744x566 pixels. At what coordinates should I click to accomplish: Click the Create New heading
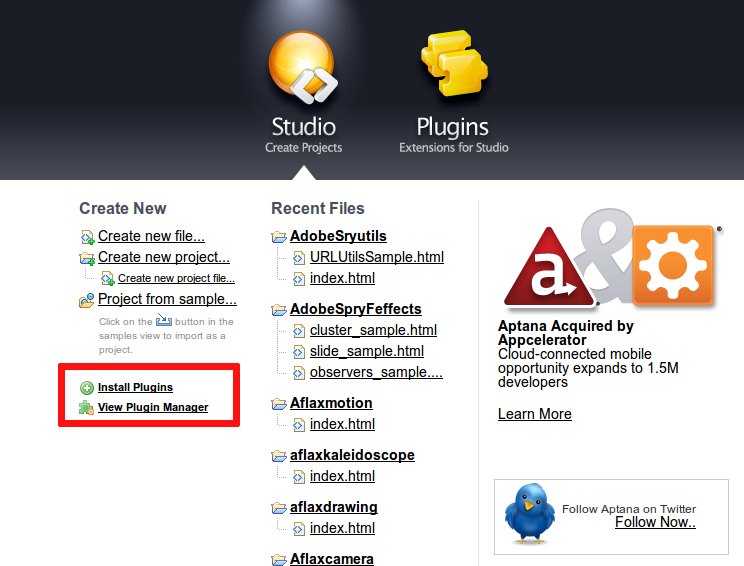pos(123,208)
